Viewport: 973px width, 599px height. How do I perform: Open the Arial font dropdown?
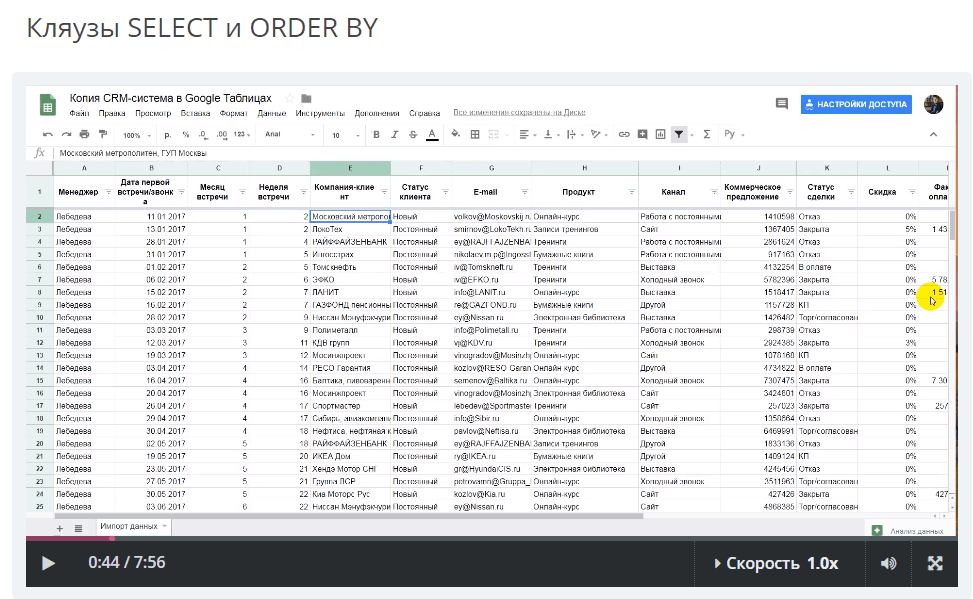(x=290, y=135)
